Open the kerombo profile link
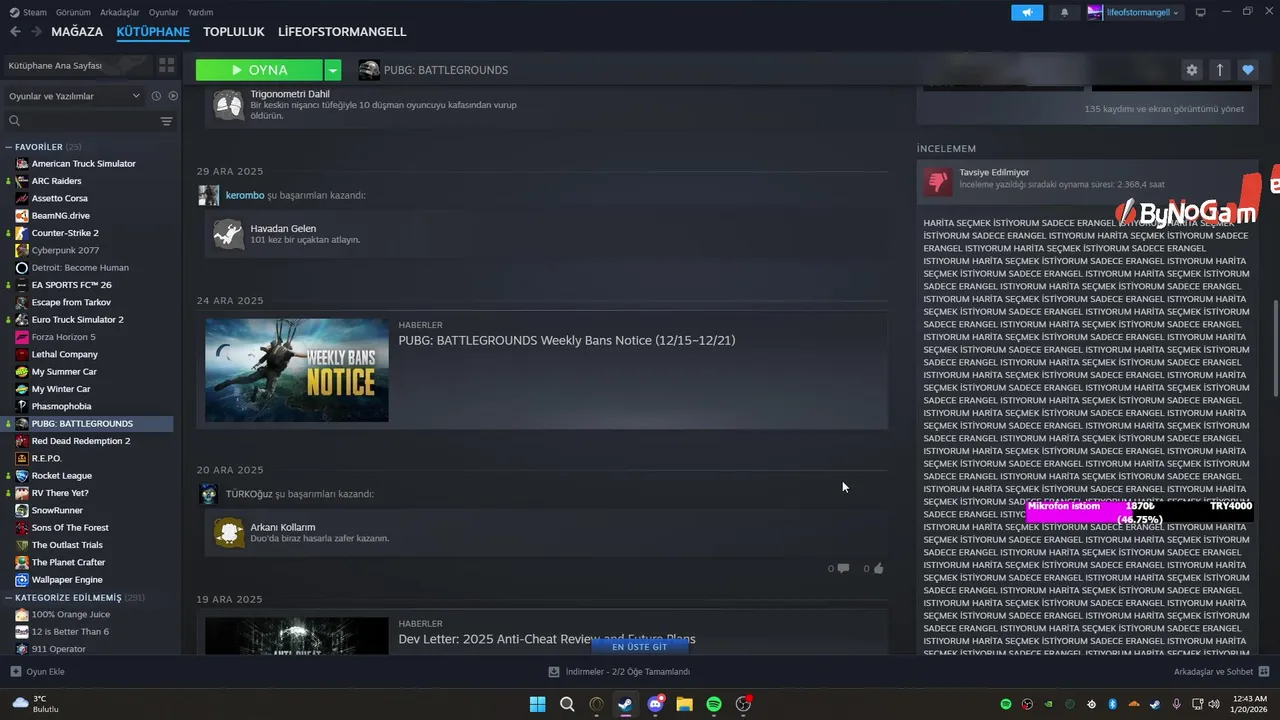The image size is (1280, 720). click(245, 195)
